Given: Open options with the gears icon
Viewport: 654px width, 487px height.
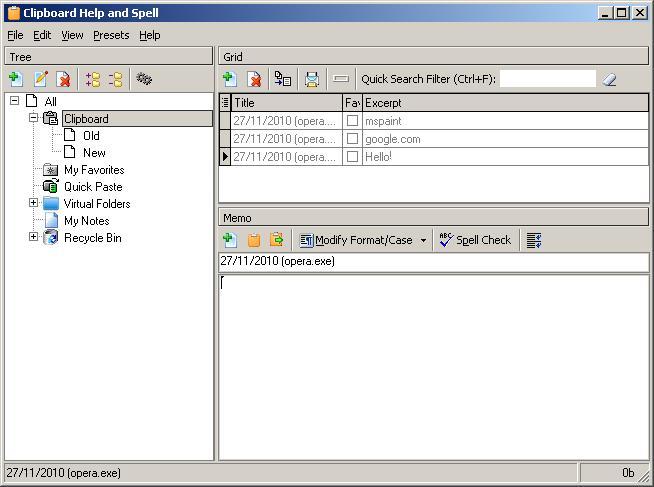Looking at the screenshot, I should [x=144, y=79].
